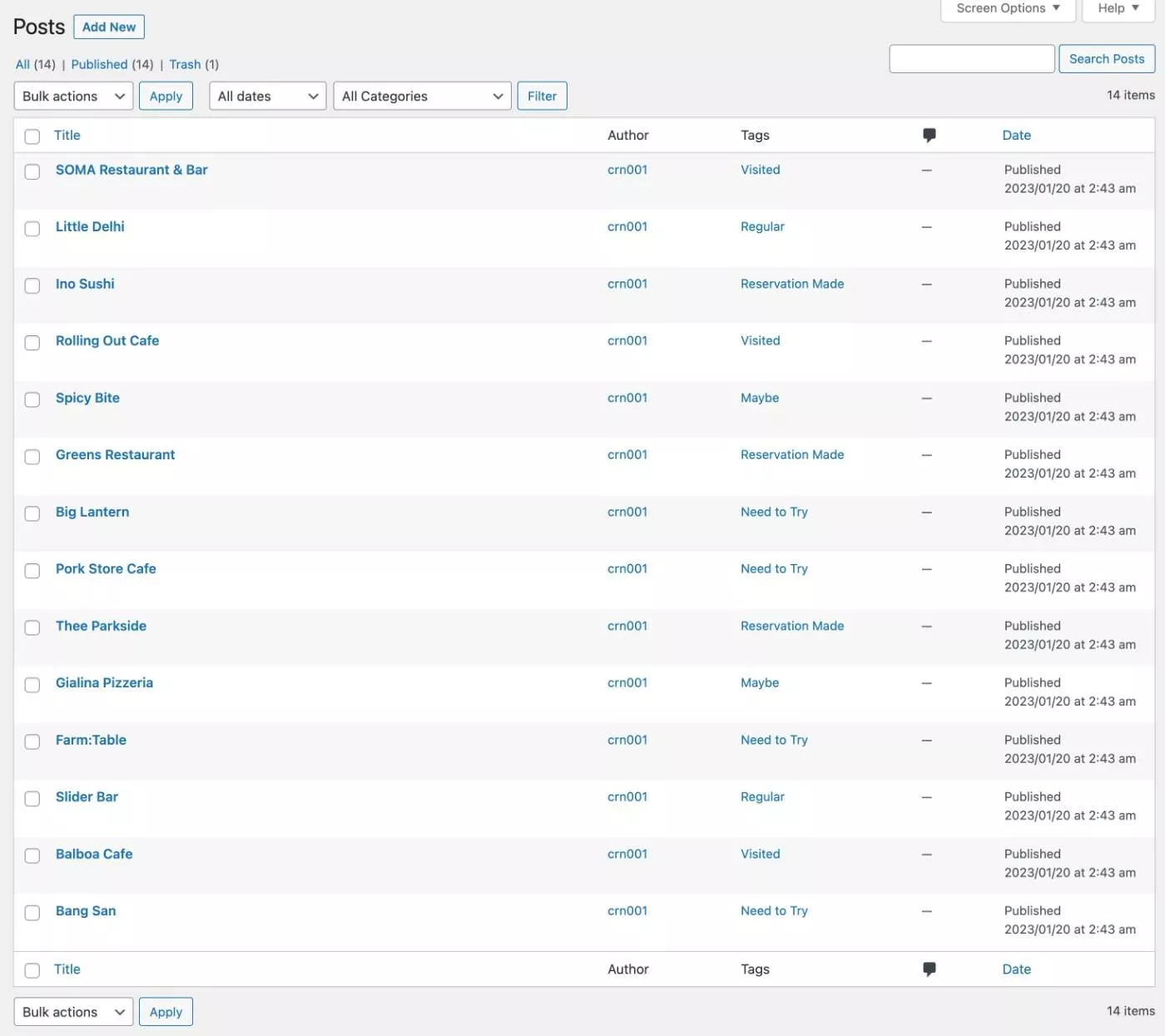
Task: Click Reservation Made tag on Ino Sushi
Action: (792, 285)
